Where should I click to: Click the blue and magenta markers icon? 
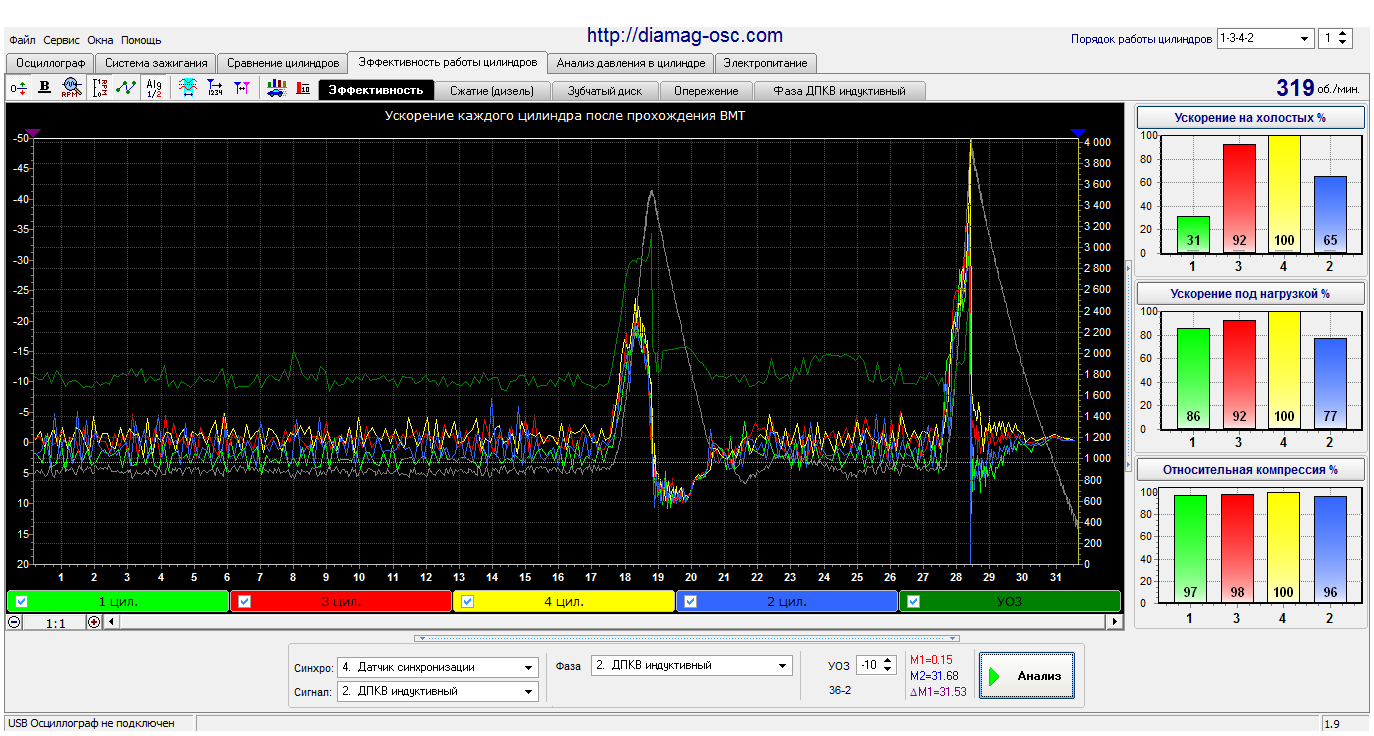tap(242, 88)
